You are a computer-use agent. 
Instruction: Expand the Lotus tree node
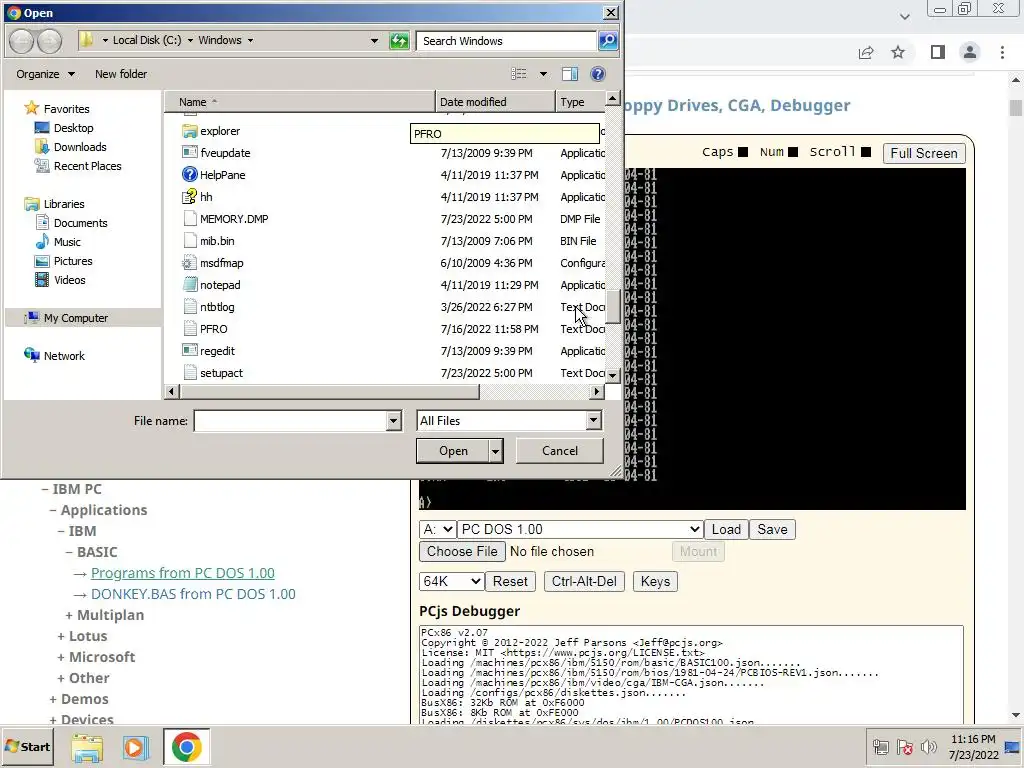tap(61, 636)
